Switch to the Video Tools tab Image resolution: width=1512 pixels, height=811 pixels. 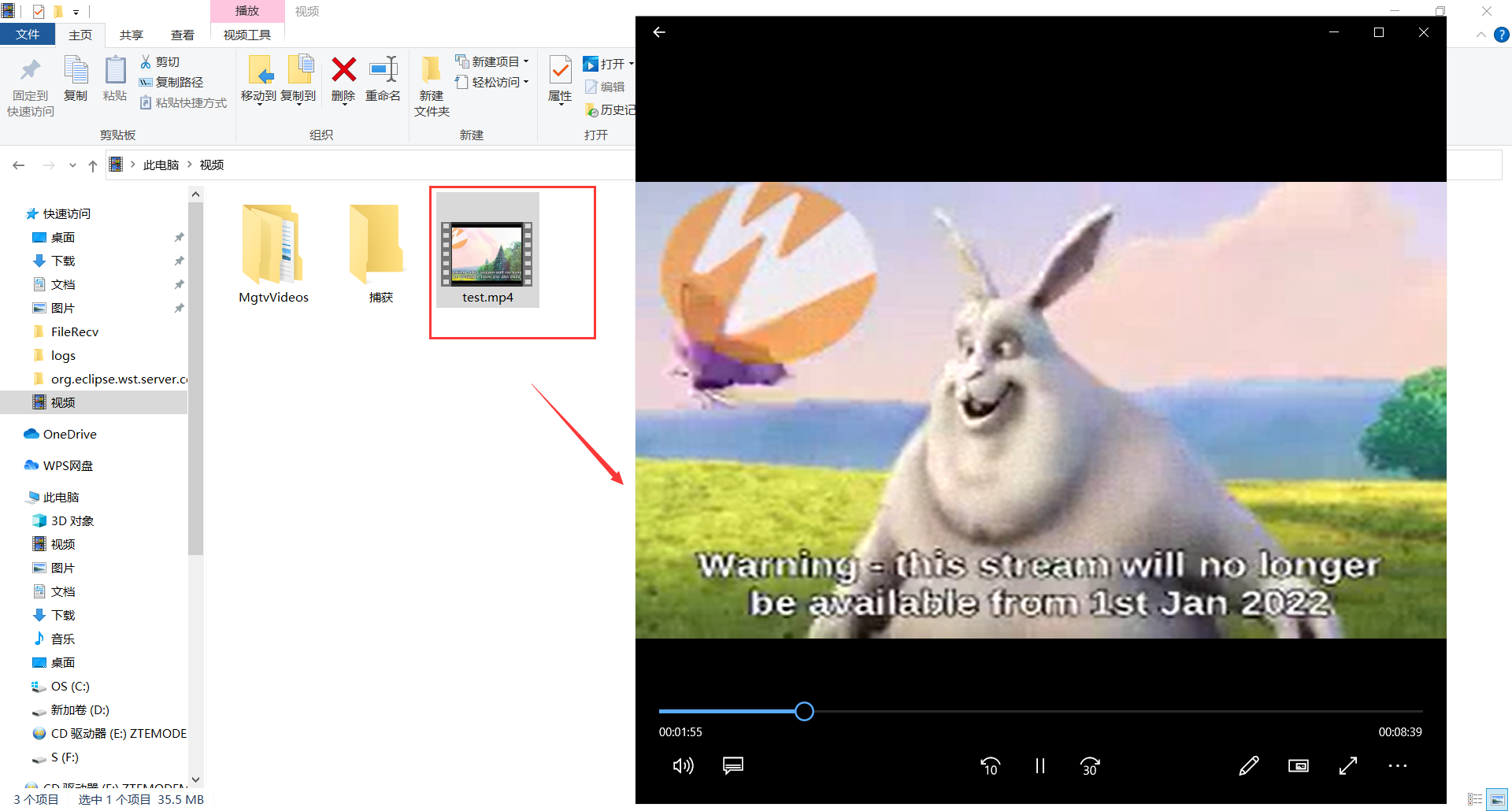click(x=247, y=35)
